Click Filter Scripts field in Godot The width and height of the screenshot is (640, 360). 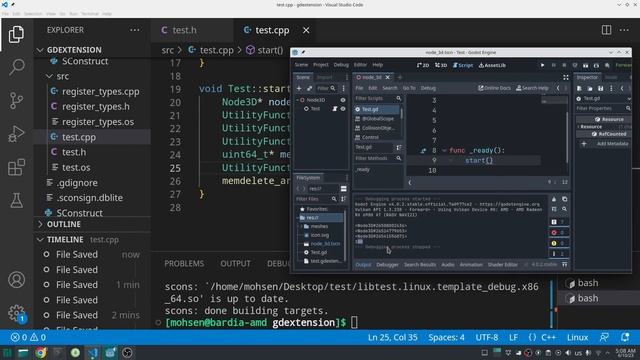(378, 98)
